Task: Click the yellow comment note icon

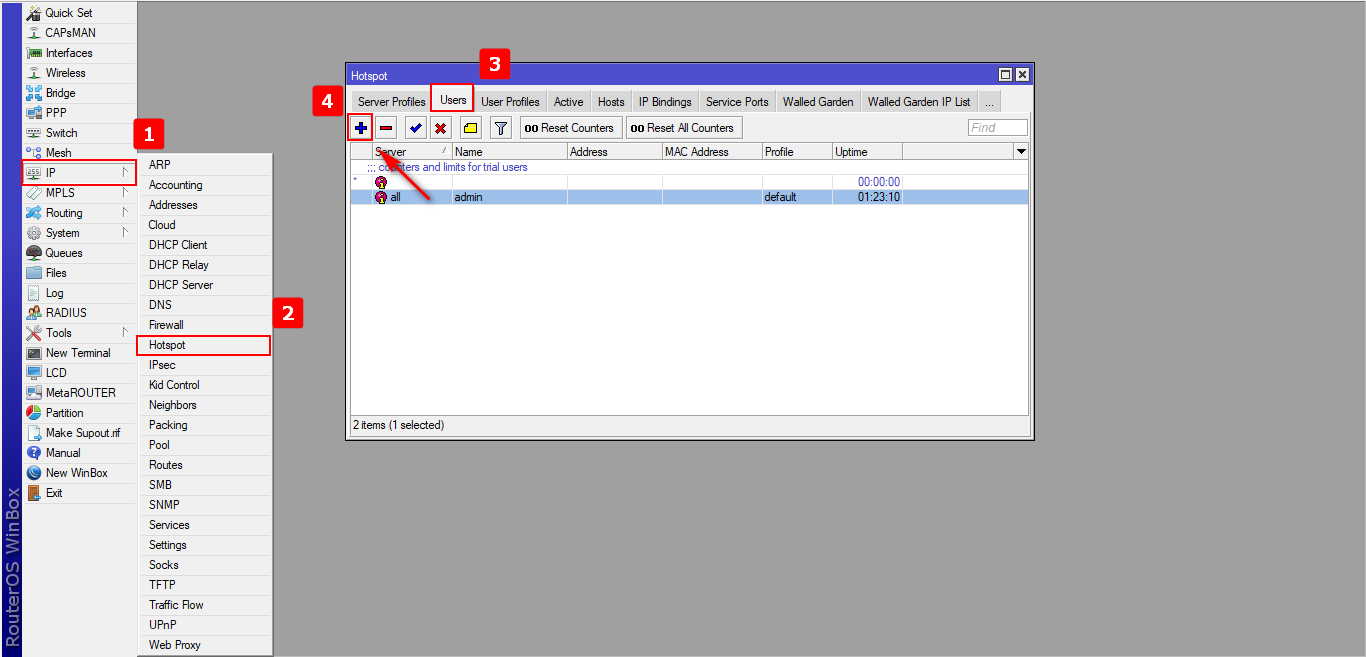Action: click(x=470, y=128)
